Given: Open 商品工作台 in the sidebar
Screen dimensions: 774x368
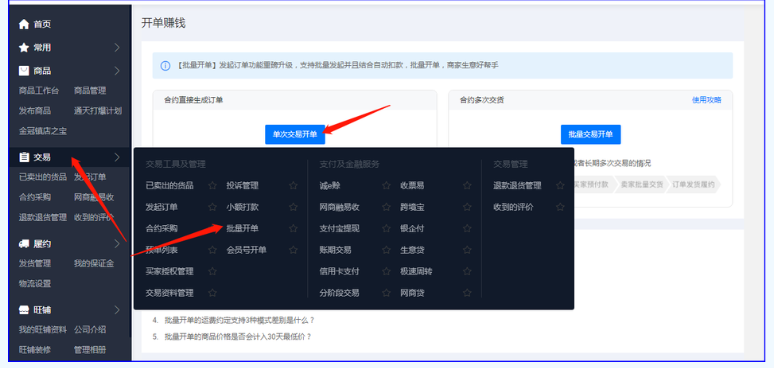Looking at the screenshot, I should pos(39,91).
